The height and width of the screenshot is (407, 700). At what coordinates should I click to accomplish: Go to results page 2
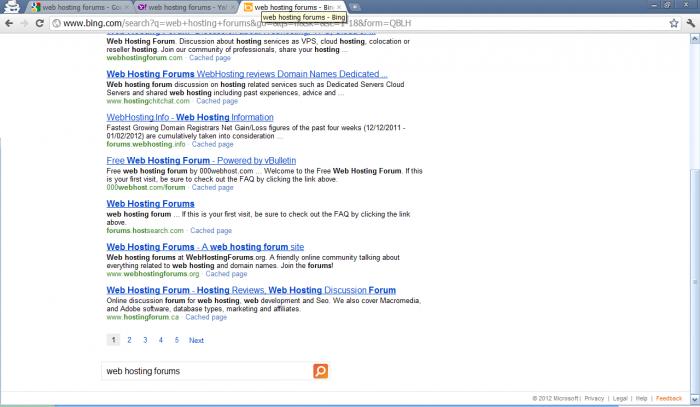click(x=129, y=340)
